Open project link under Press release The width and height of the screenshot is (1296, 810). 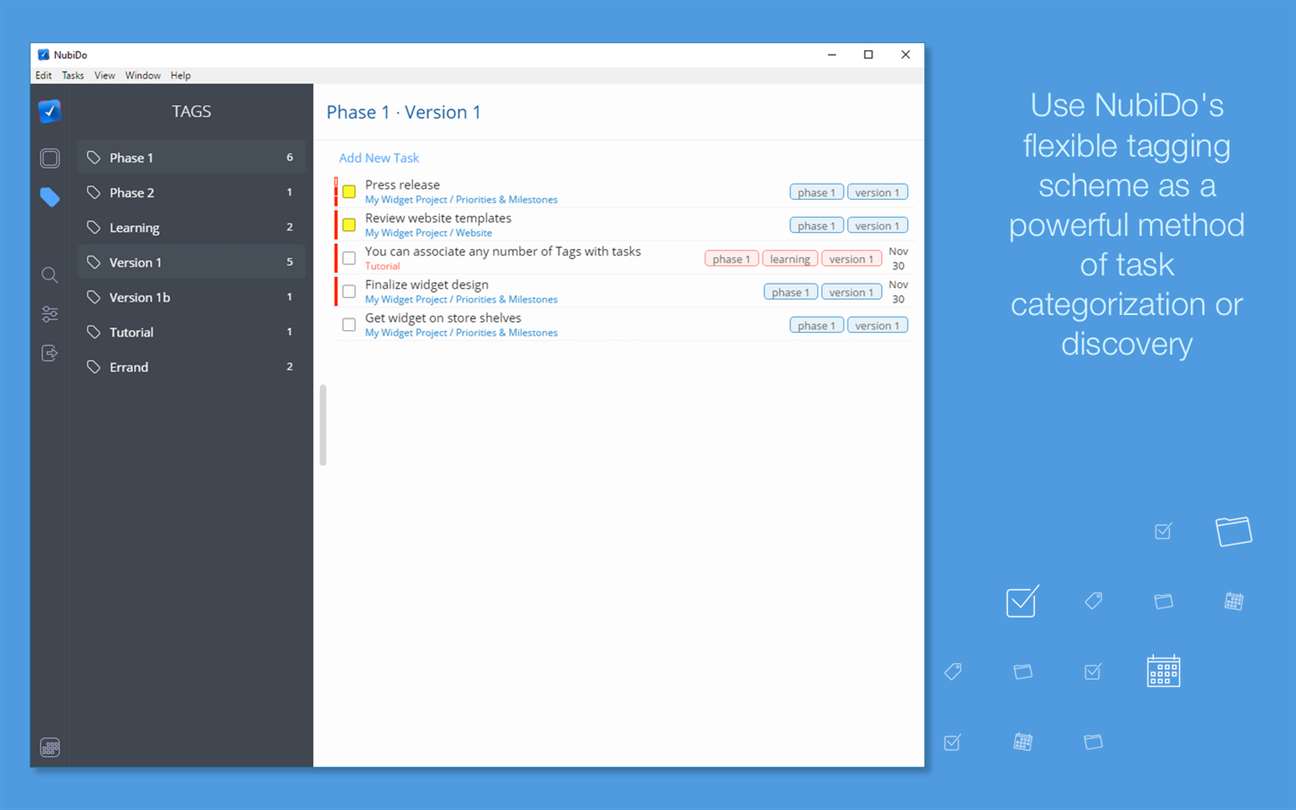click(x=461, y=200)
